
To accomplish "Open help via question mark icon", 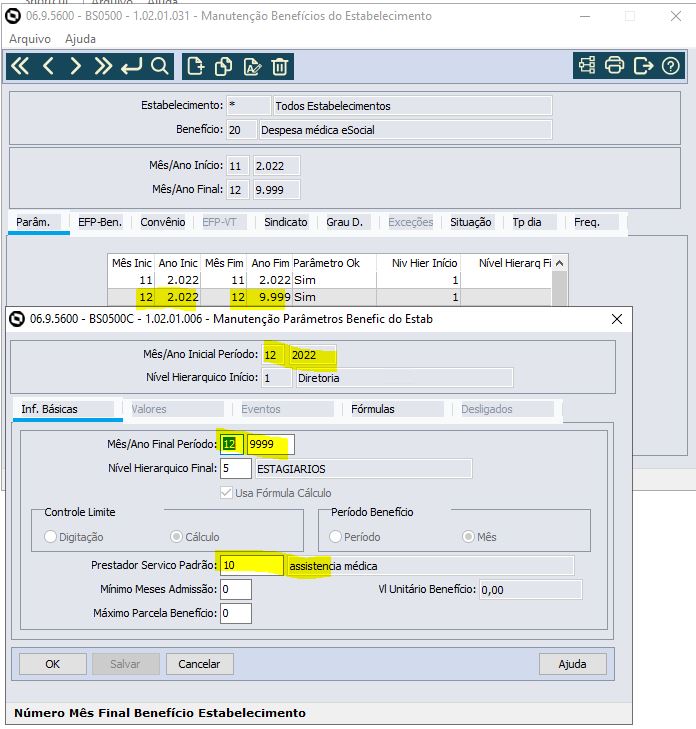I will point(670,66).
